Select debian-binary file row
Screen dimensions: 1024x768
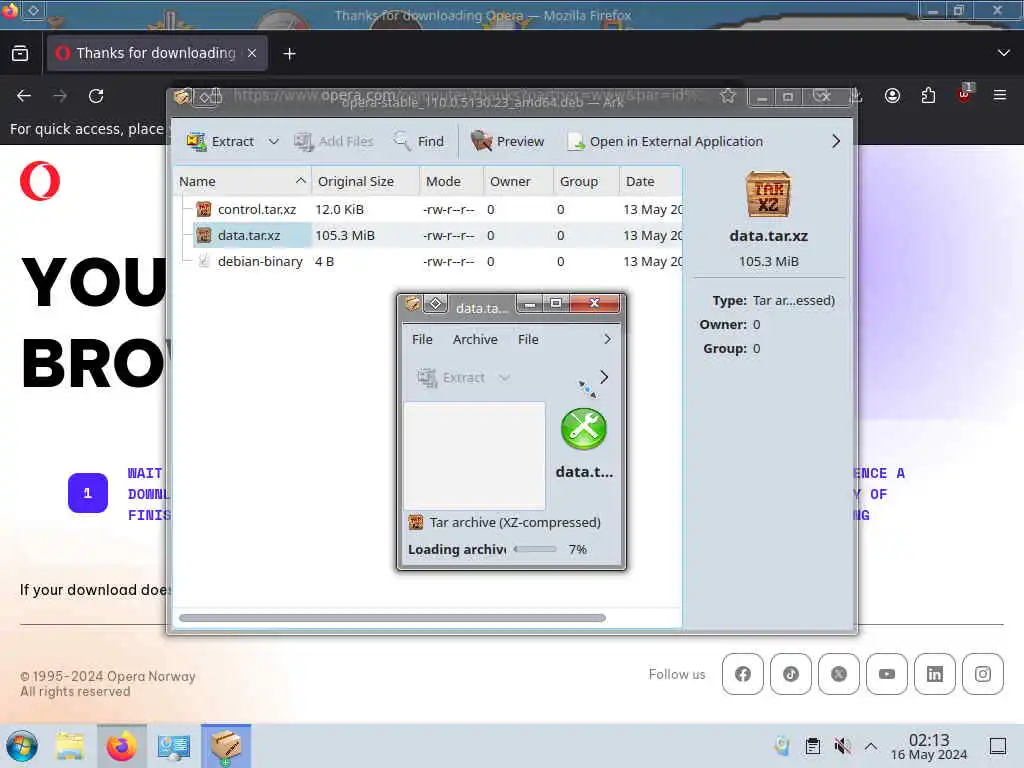click(428, 261)
